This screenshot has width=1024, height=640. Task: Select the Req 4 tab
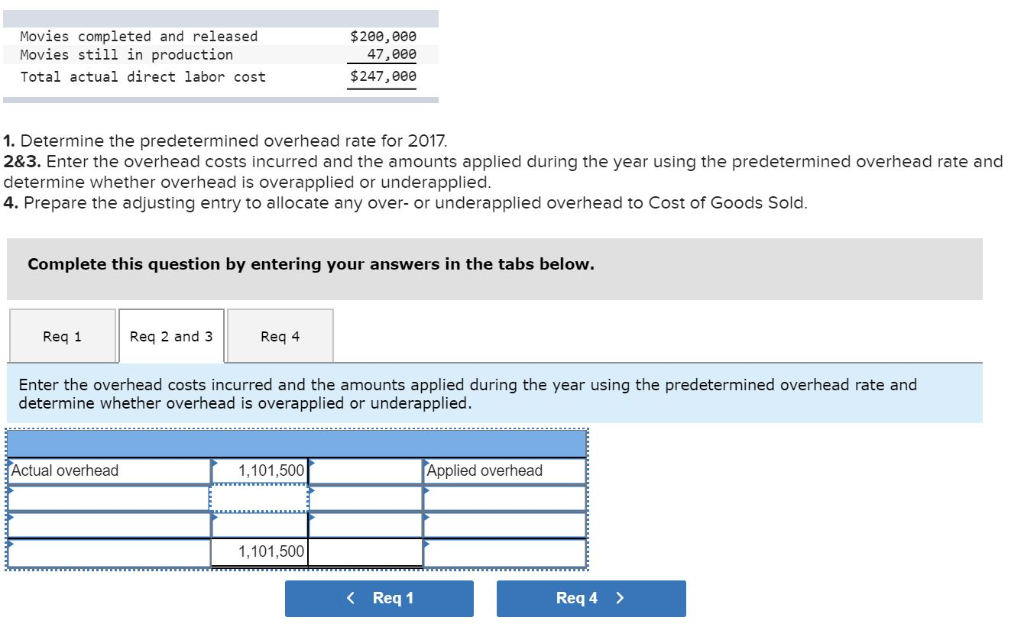pyautogui.click(x=280, y=336)
